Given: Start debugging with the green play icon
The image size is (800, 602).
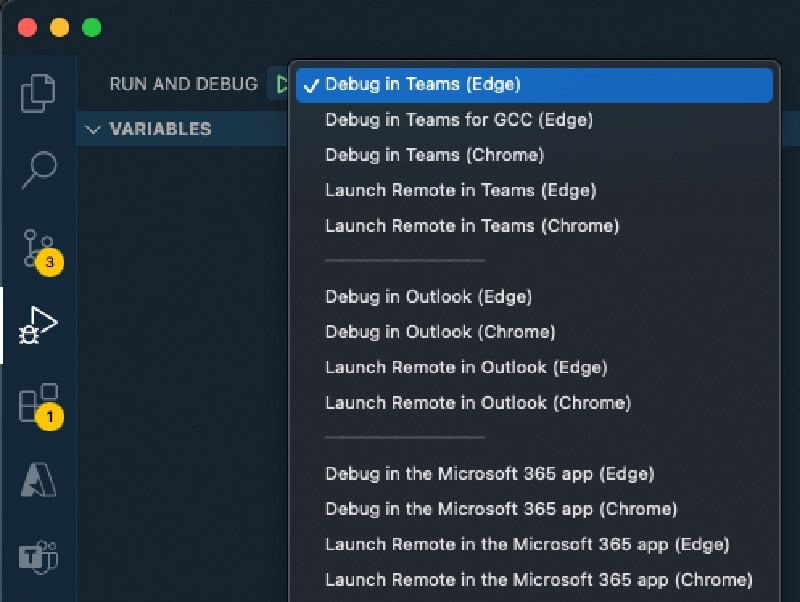Looking at the screenshot, I should point(281,84).
